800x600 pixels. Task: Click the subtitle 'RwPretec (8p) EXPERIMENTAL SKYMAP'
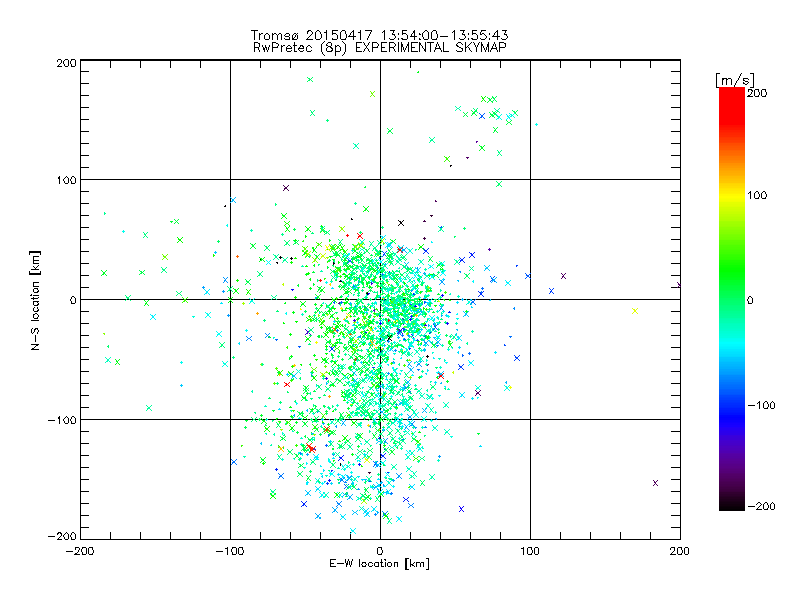(380, 48)
